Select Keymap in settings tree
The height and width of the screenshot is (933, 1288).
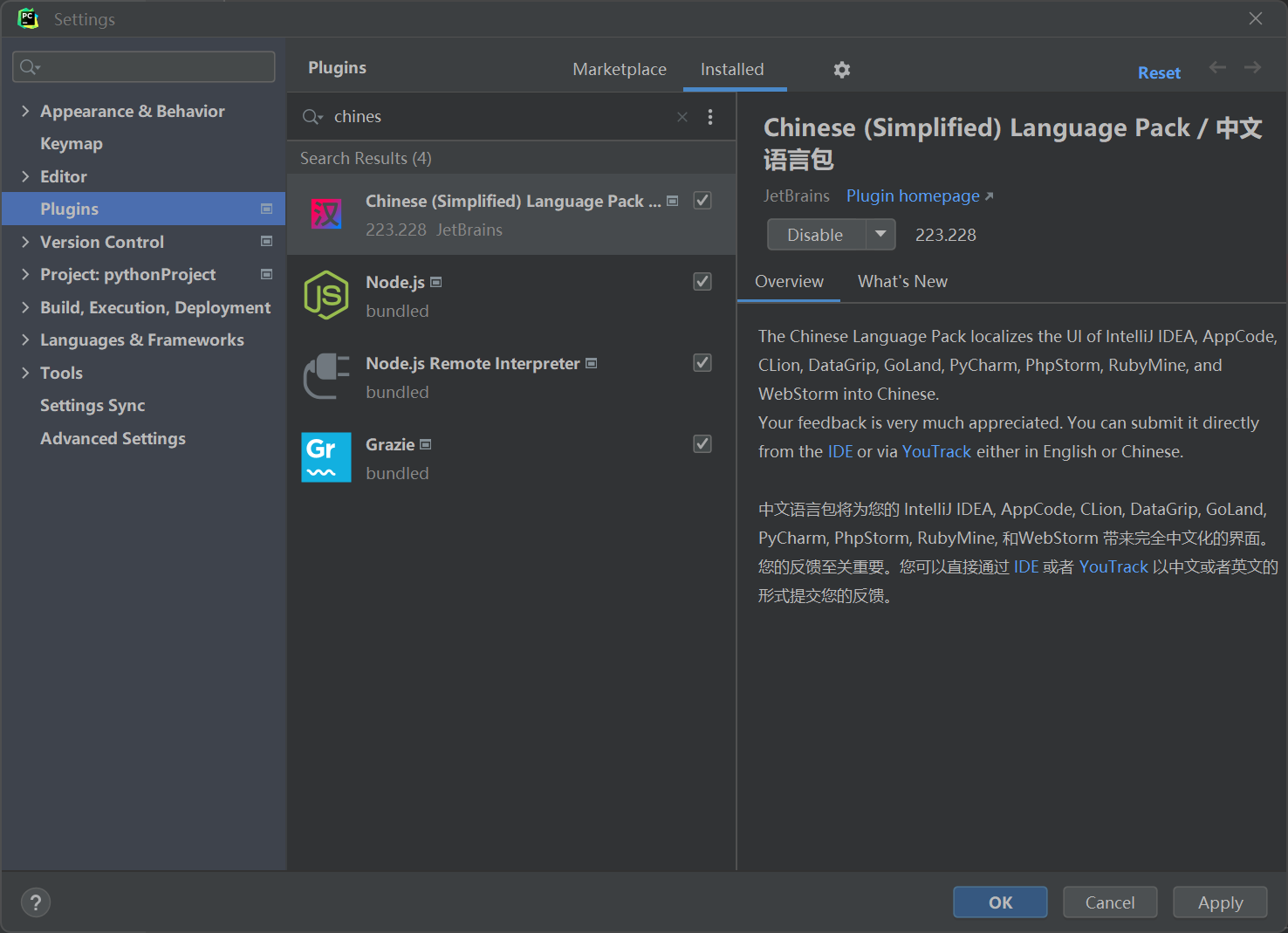pos(72,143)
